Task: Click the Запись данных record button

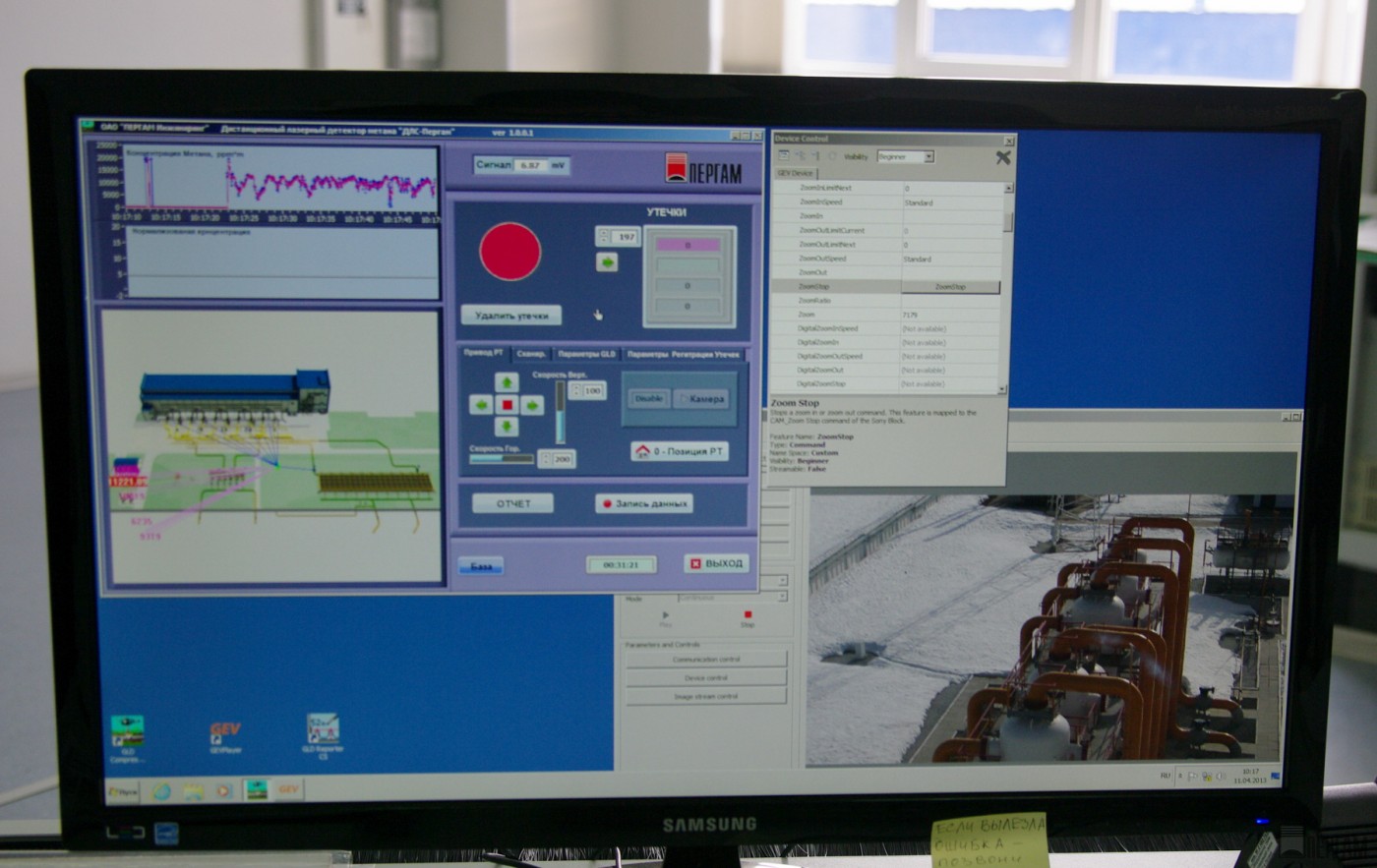Action: (x=644, y=503)
